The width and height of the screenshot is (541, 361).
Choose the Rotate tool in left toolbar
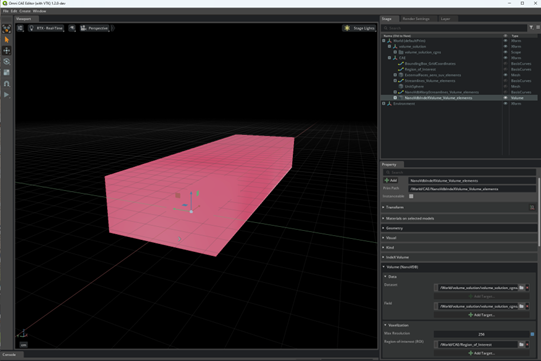(x=7, y=62)
